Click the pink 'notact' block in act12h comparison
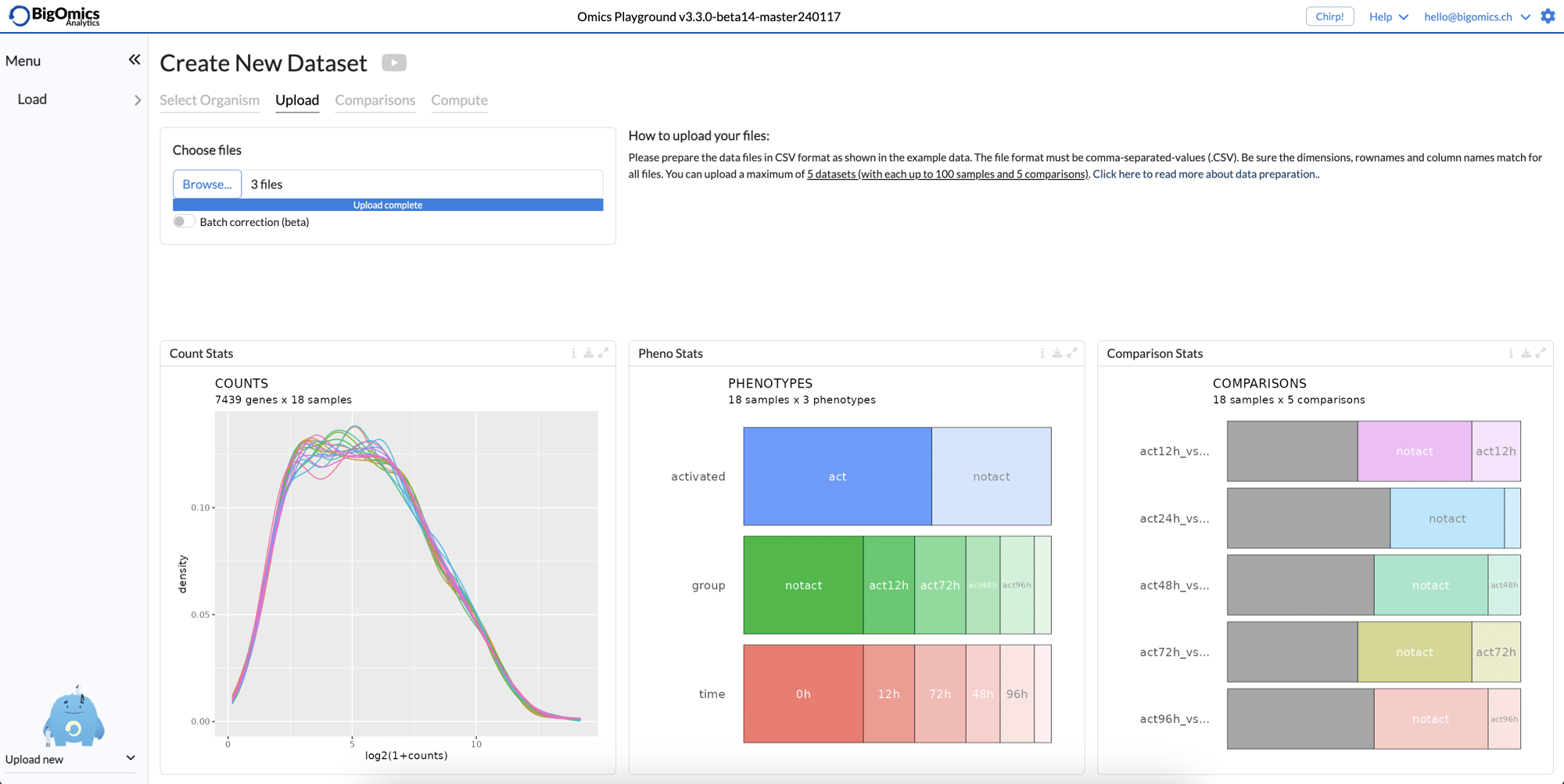 tap(1415, 451)
